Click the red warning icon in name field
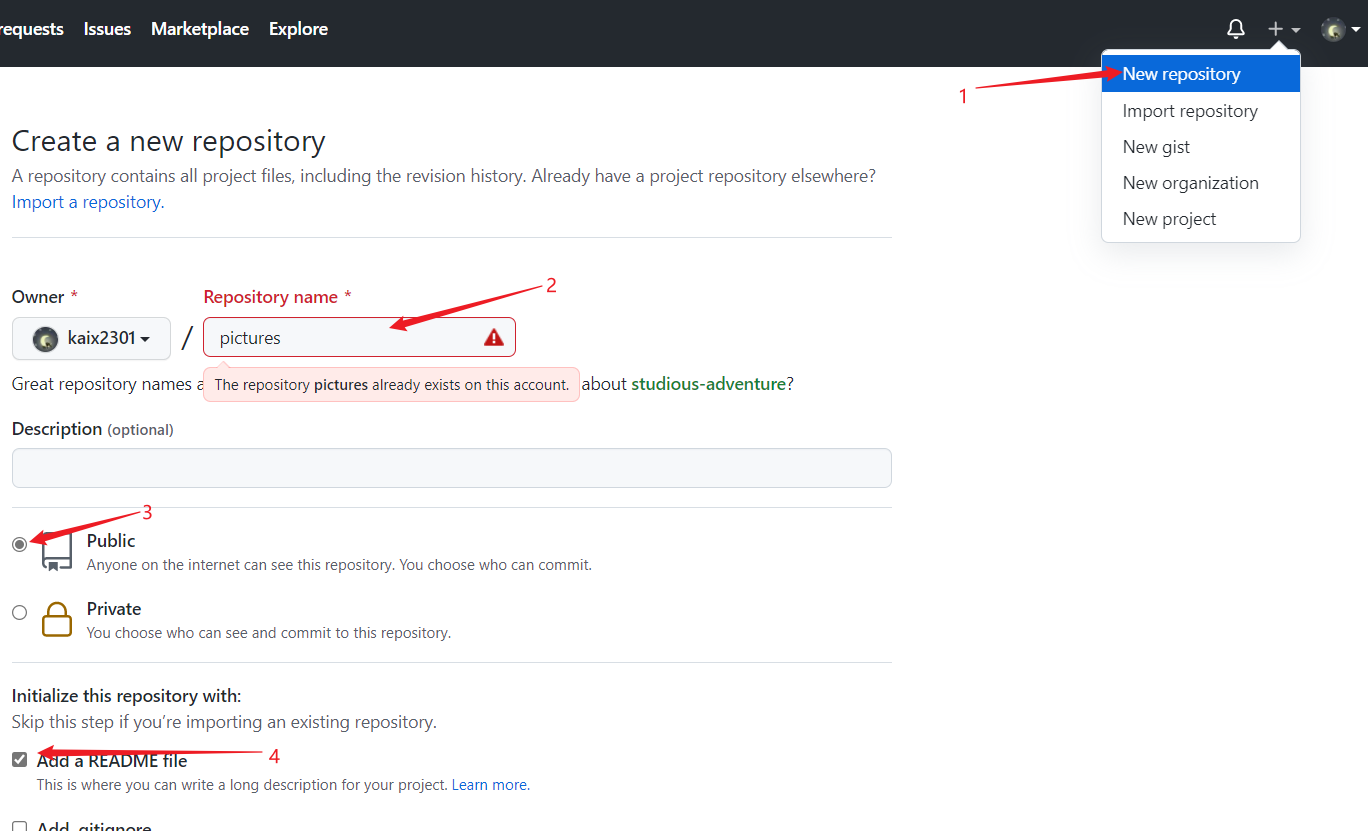The image size is (1368, 831). click(494, 337)
